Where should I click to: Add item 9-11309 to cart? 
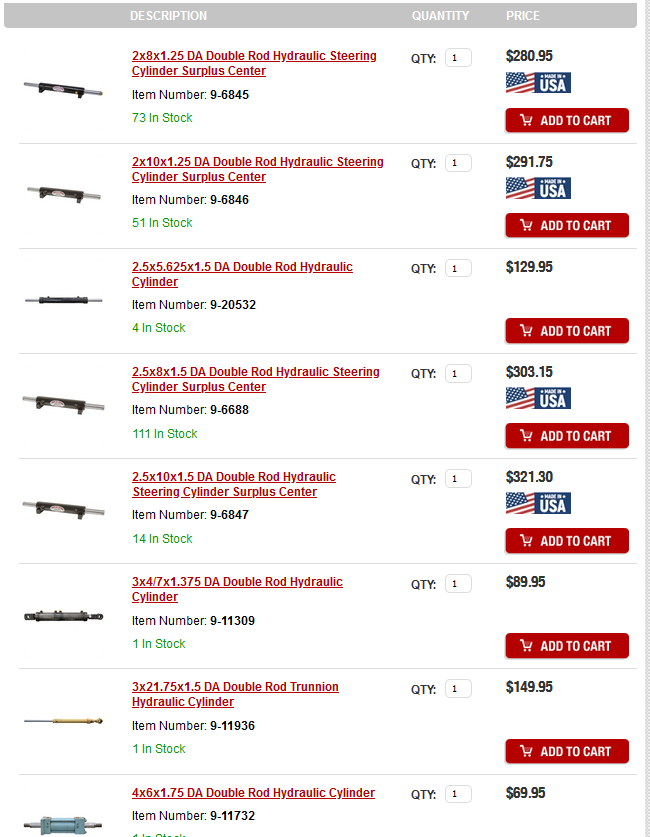567,646
